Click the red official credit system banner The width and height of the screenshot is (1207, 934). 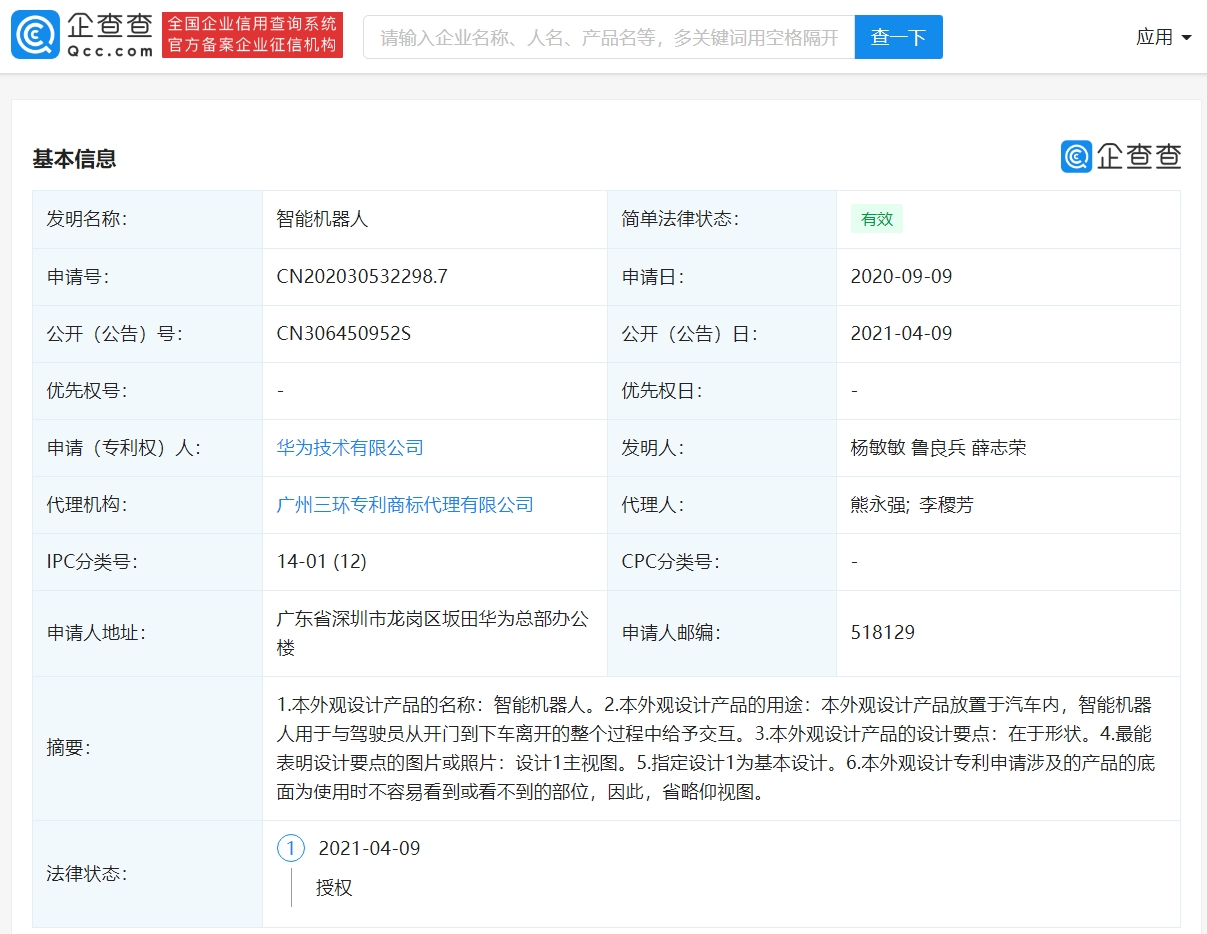click(252, 36)
